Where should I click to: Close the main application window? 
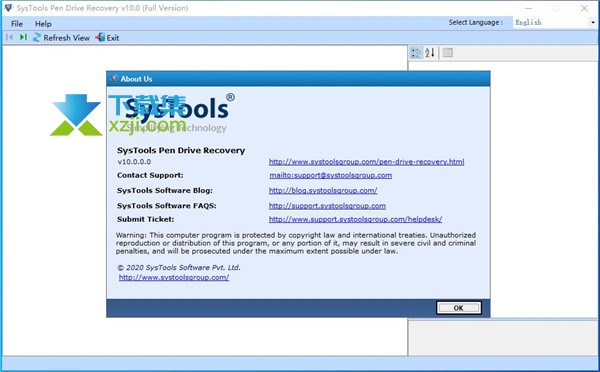(x=584, y=8)
